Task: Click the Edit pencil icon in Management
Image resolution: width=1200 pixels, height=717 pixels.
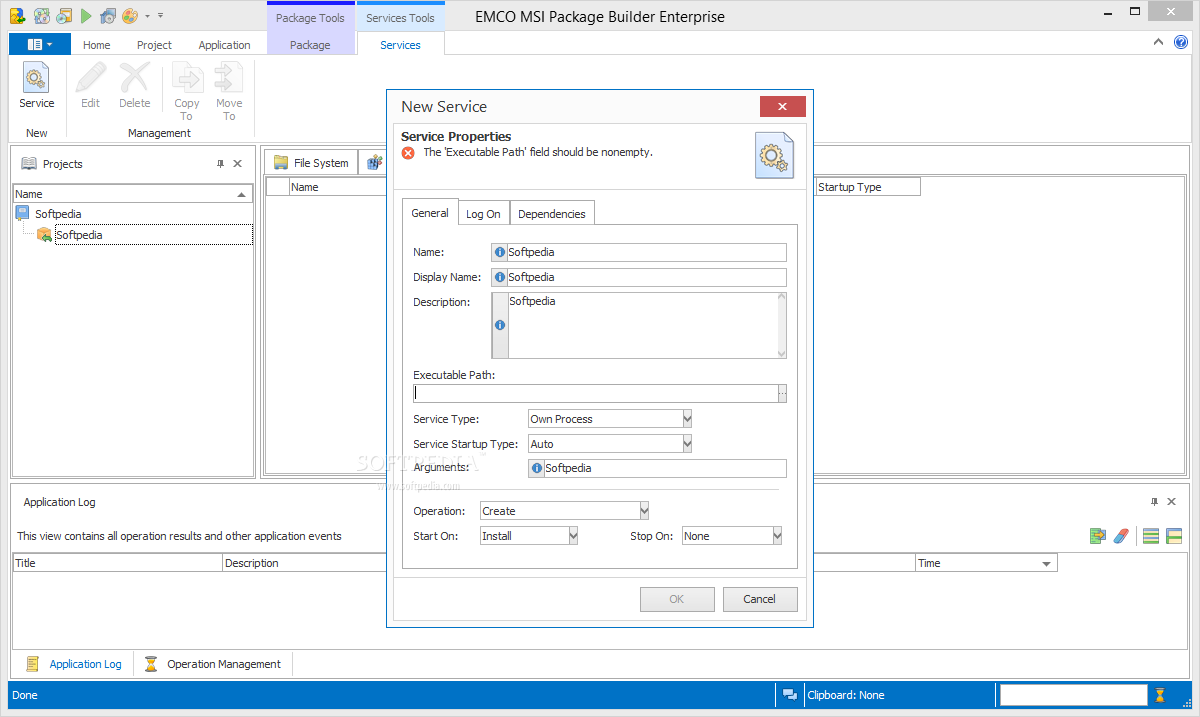Action: coord(91,78)
